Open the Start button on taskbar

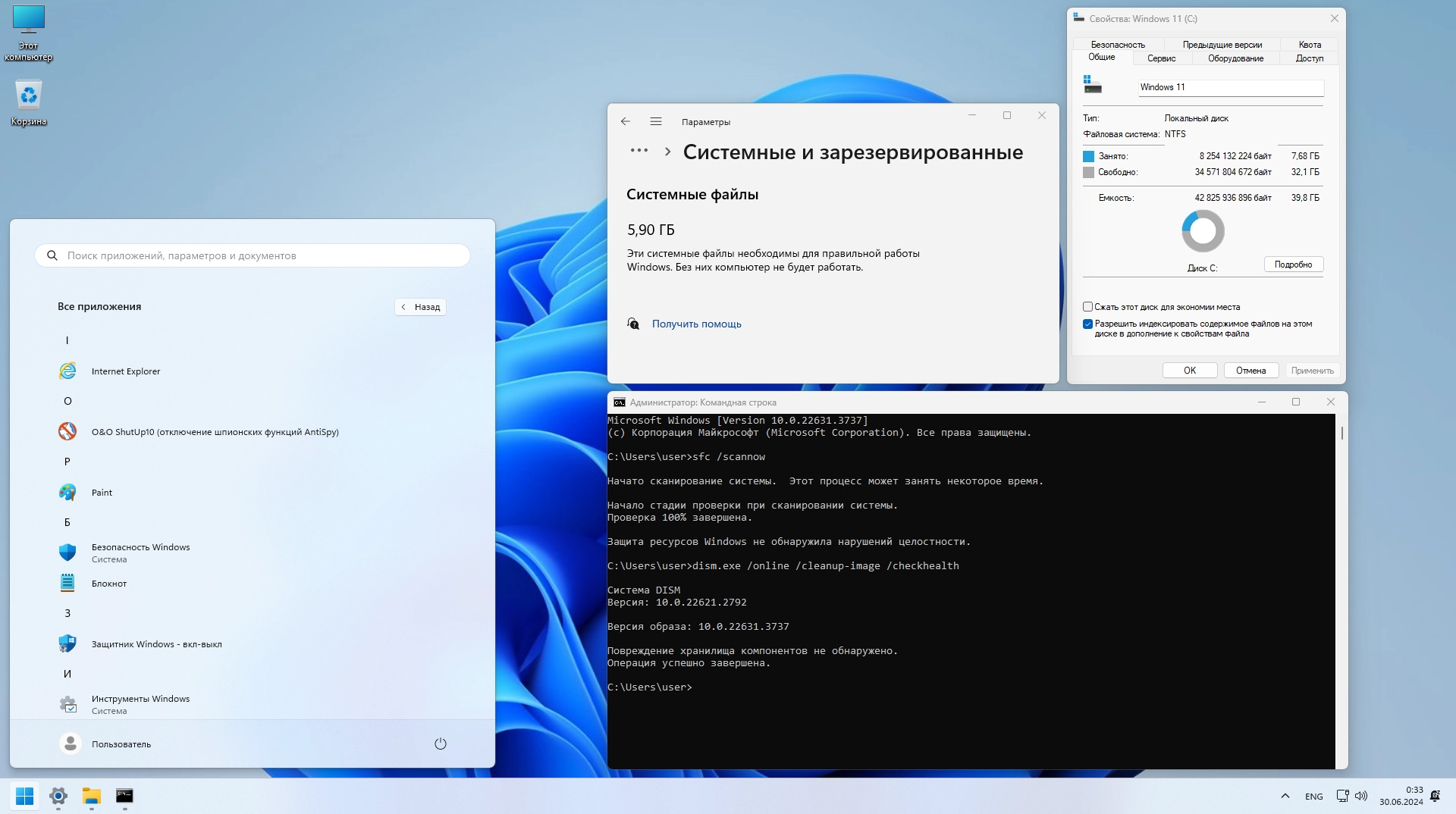(24, 796)
